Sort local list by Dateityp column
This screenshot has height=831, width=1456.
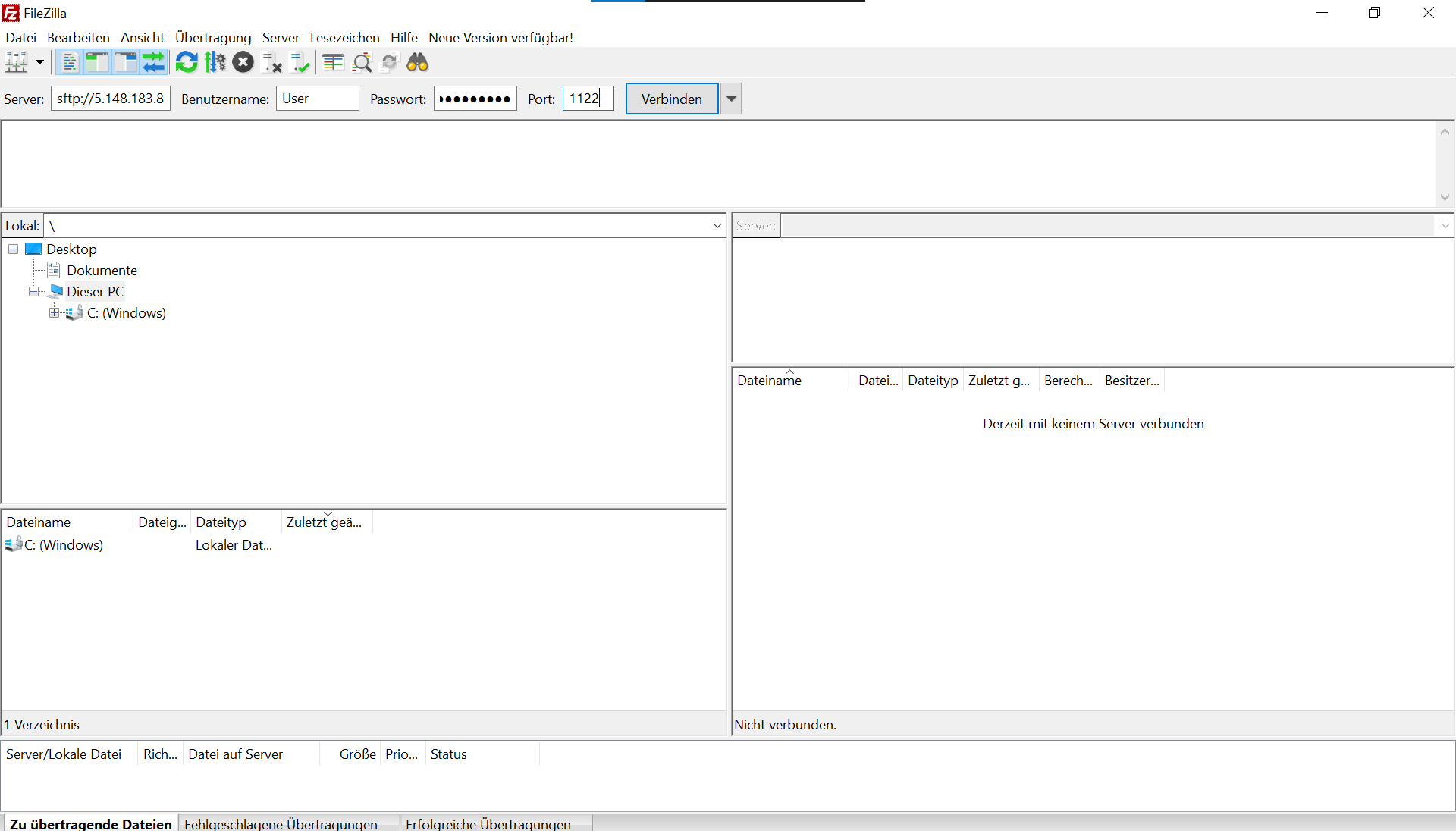coord(236,522)
